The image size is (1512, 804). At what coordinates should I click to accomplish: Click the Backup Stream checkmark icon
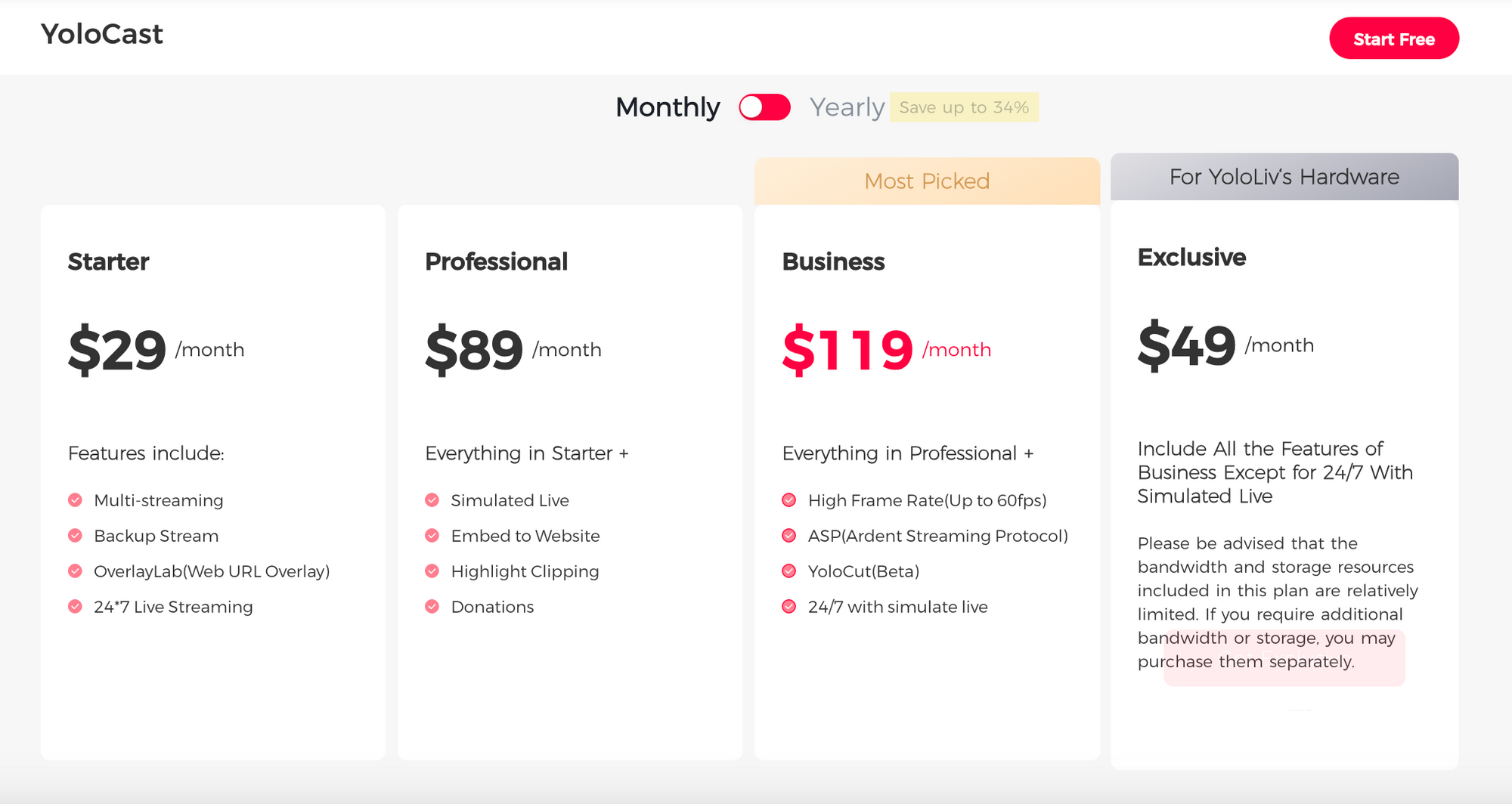(75, 536)
